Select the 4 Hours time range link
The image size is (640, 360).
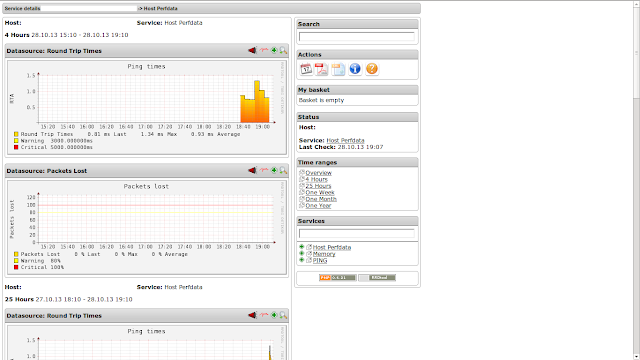coord(316,179)
